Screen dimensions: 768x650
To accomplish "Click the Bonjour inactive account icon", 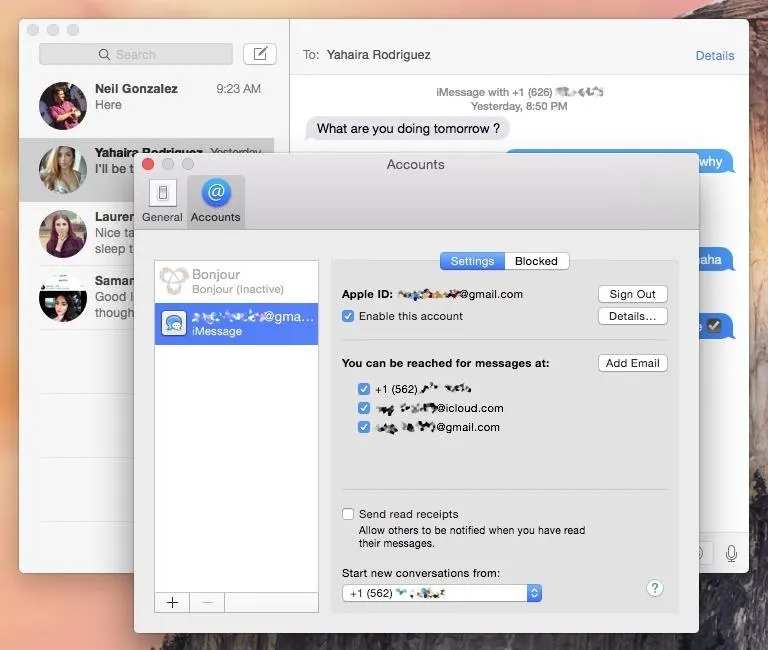I will 174,281.
